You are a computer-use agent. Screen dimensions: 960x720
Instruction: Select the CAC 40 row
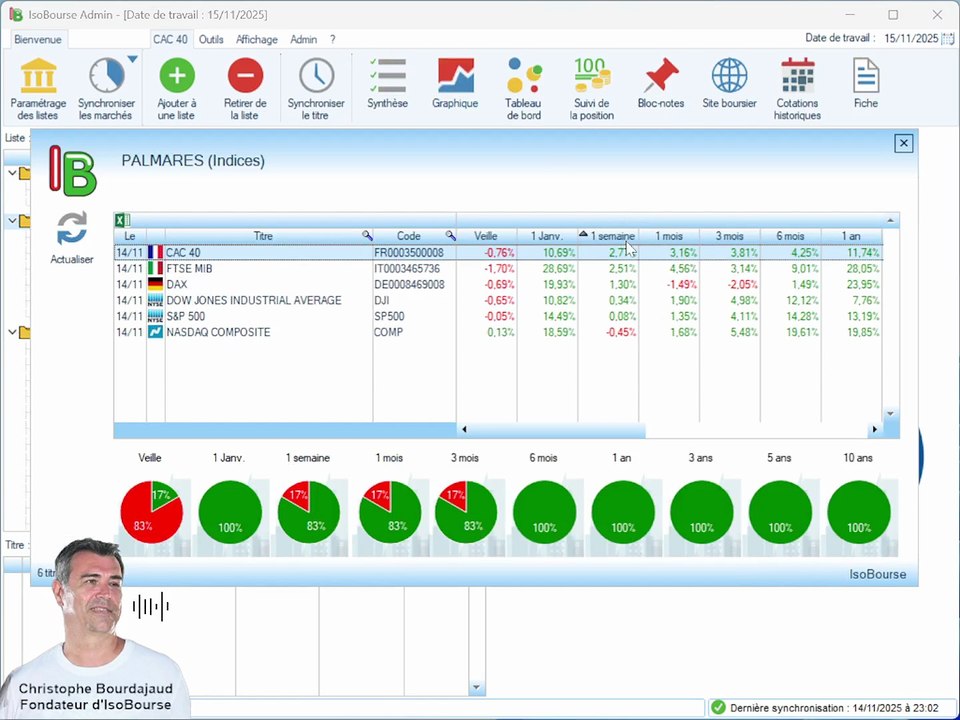click(x=498, y=252)
